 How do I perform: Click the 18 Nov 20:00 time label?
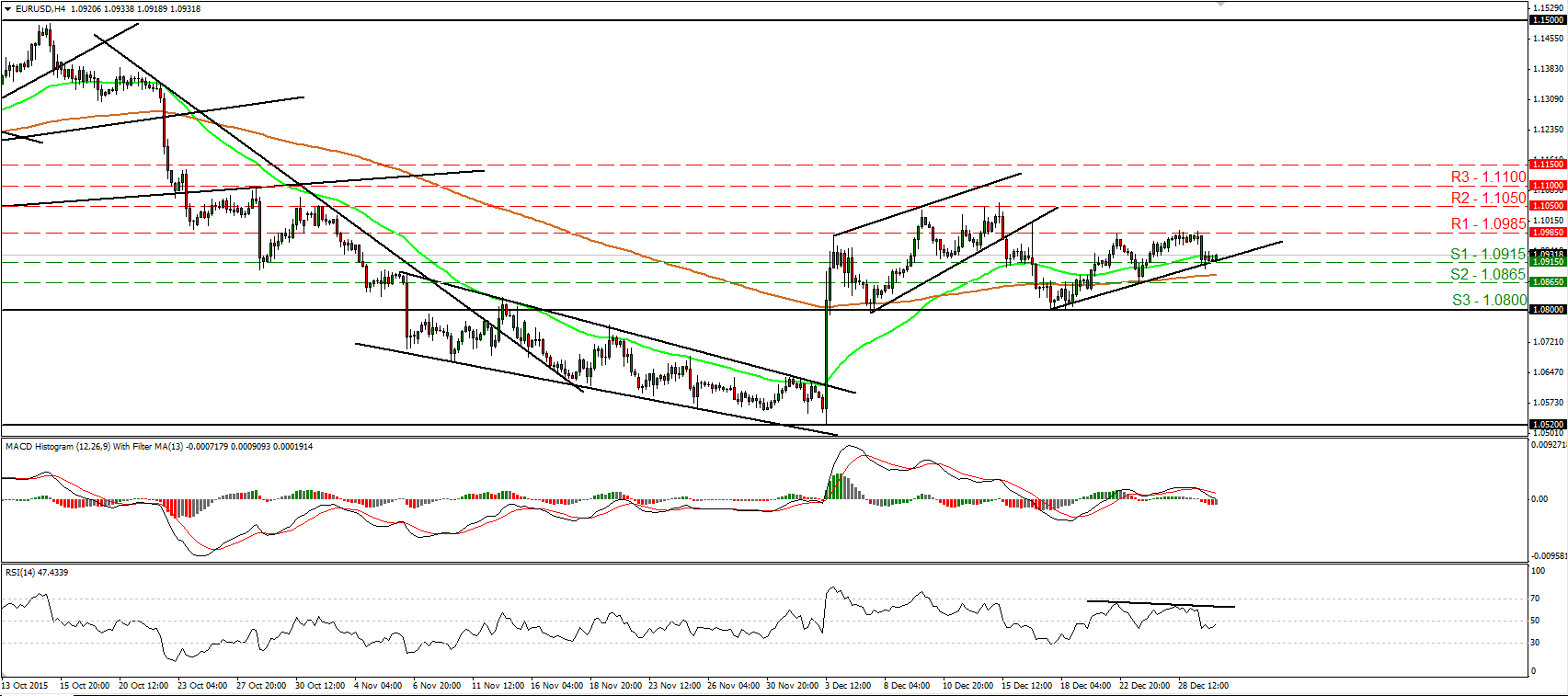pos(615,685)
